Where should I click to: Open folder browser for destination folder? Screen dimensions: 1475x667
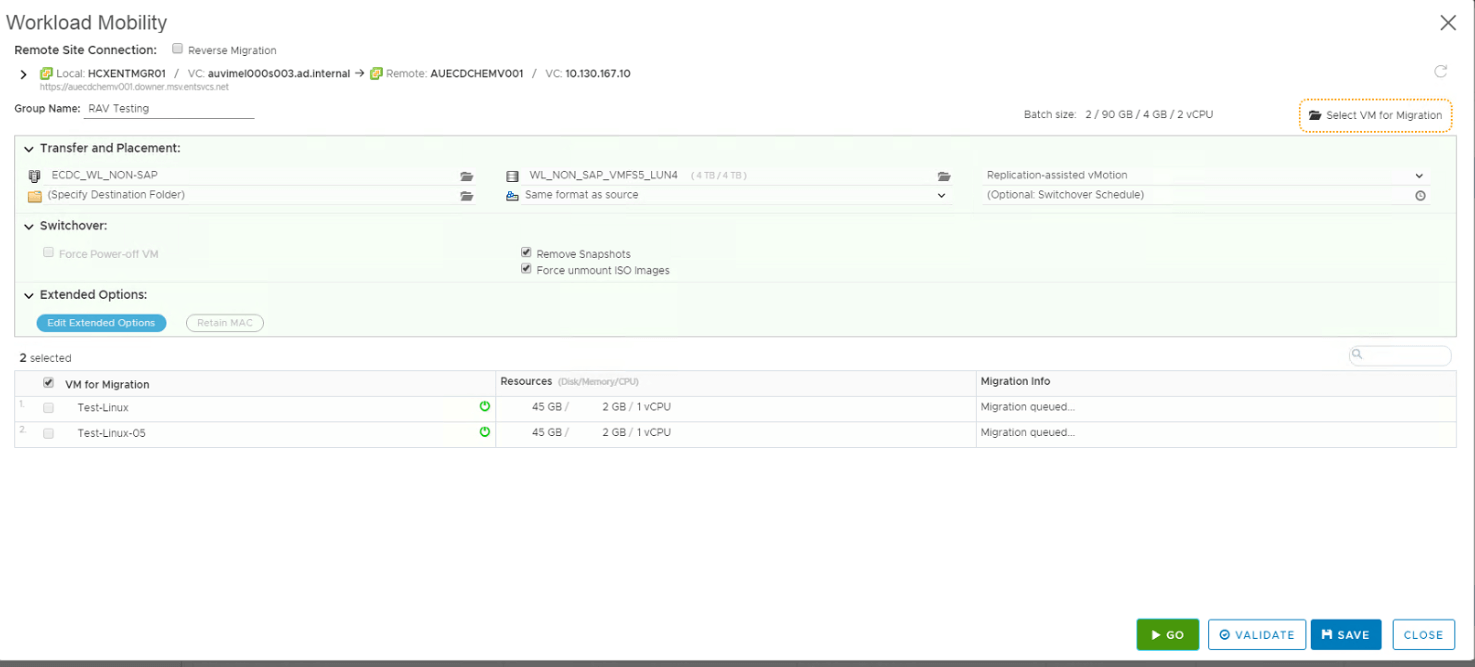pos(466,196)
